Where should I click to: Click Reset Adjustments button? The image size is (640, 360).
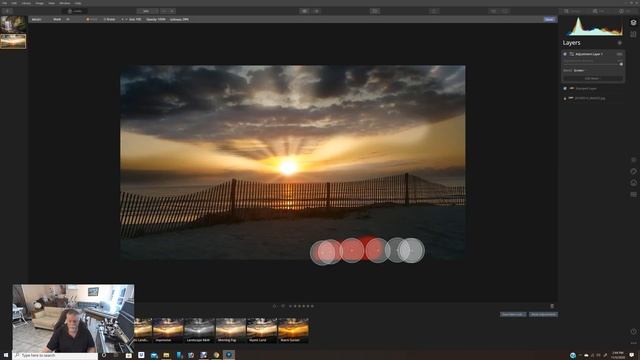tap(543, 314)
